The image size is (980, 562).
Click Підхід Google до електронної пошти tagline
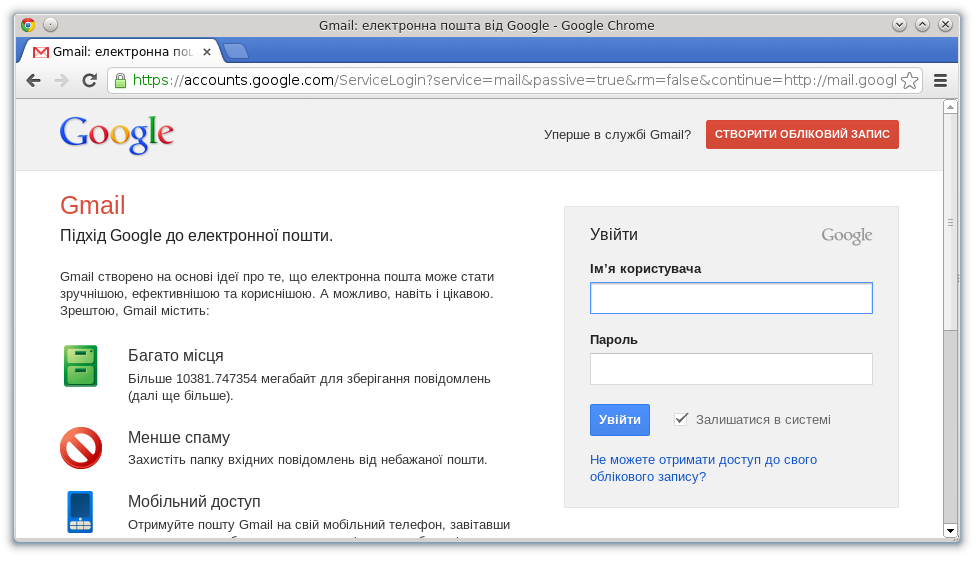coord(196,236)
